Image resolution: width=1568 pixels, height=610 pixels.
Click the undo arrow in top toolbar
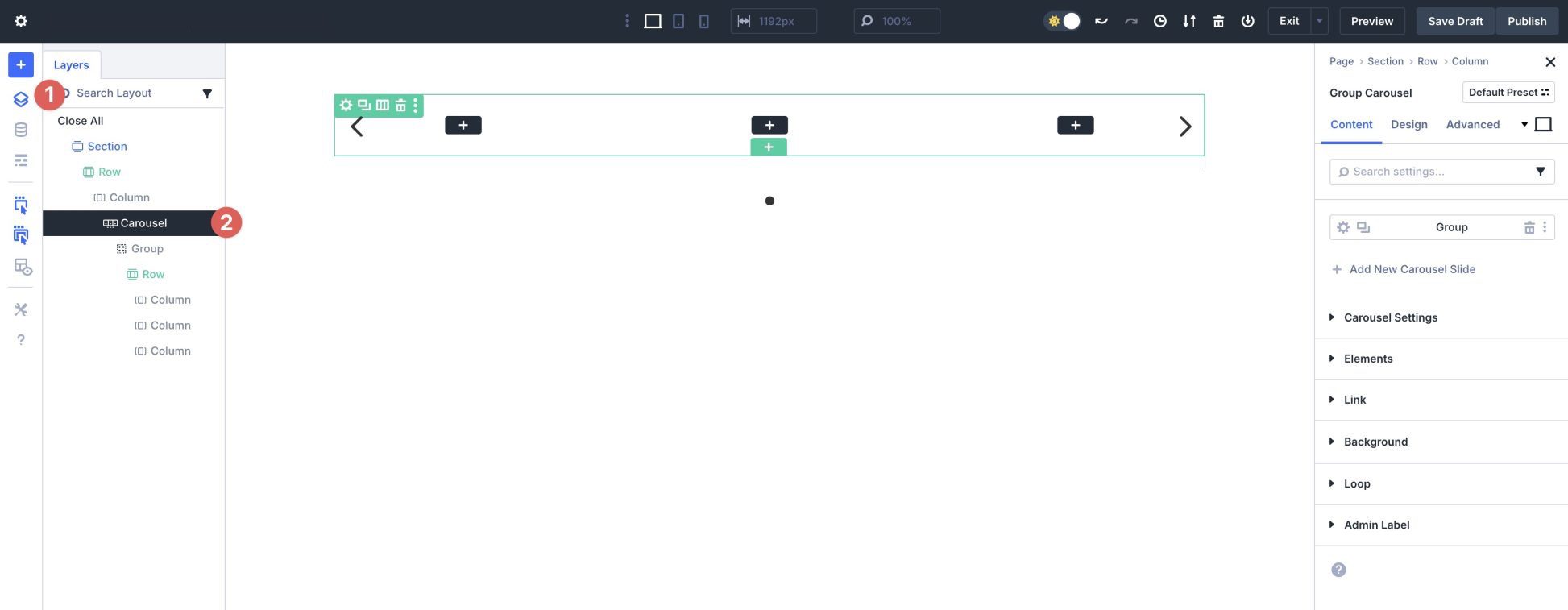[x=1101, y=21]
